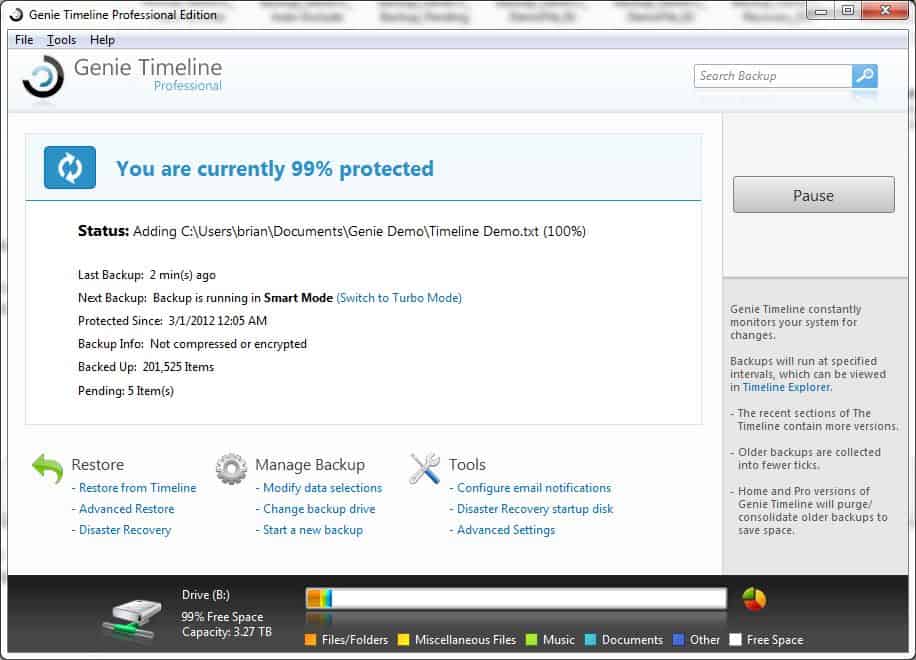The height and width of the screenshot is (660, 916).
Task: Click 'Last Backup: 2 min(s) ago'
Action: (x=147, y=275)
